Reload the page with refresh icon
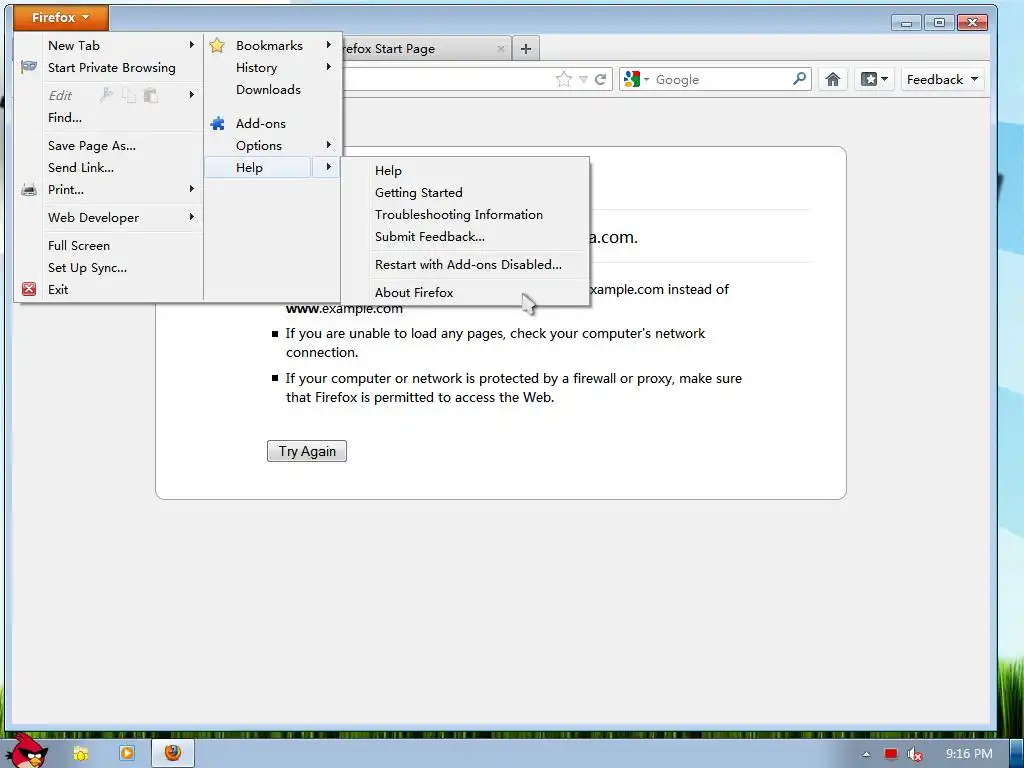 [600, 80]
